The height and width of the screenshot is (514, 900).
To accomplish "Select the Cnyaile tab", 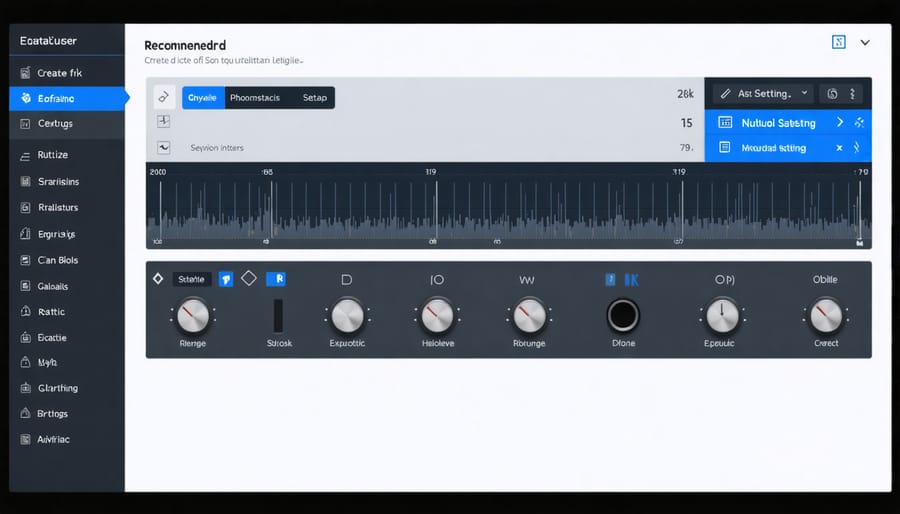I will [x=203, y=98].
